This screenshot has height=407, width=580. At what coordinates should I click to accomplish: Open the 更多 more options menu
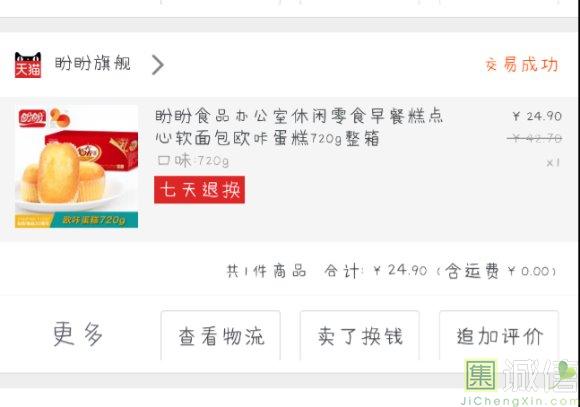coord(78,333)
